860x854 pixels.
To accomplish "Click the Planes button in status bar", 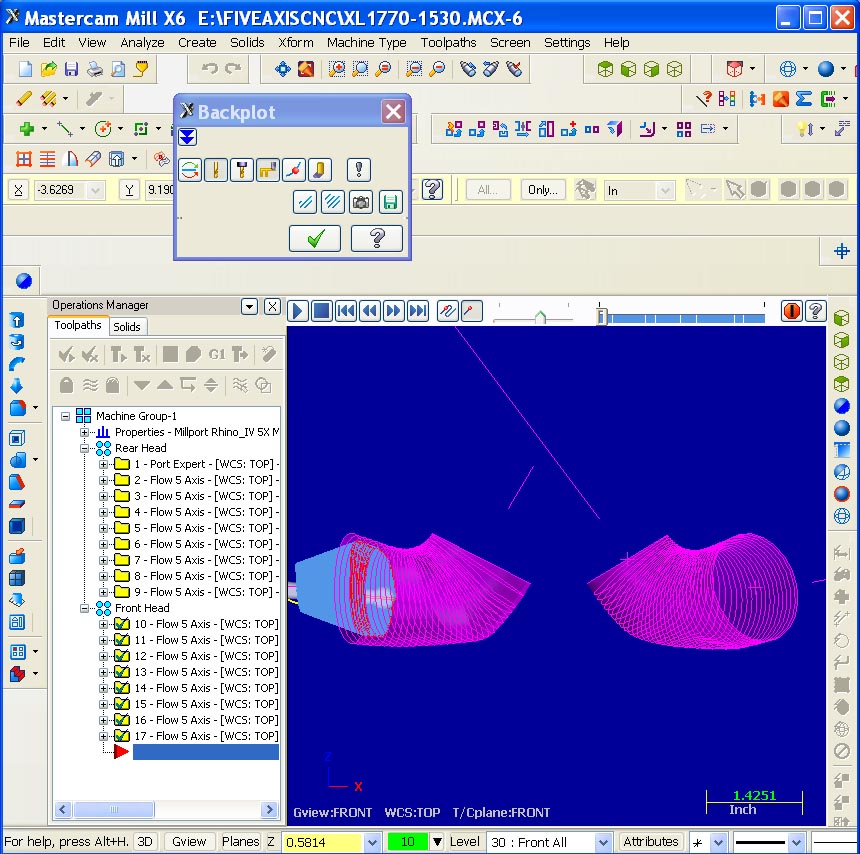I will click(240, 842).
